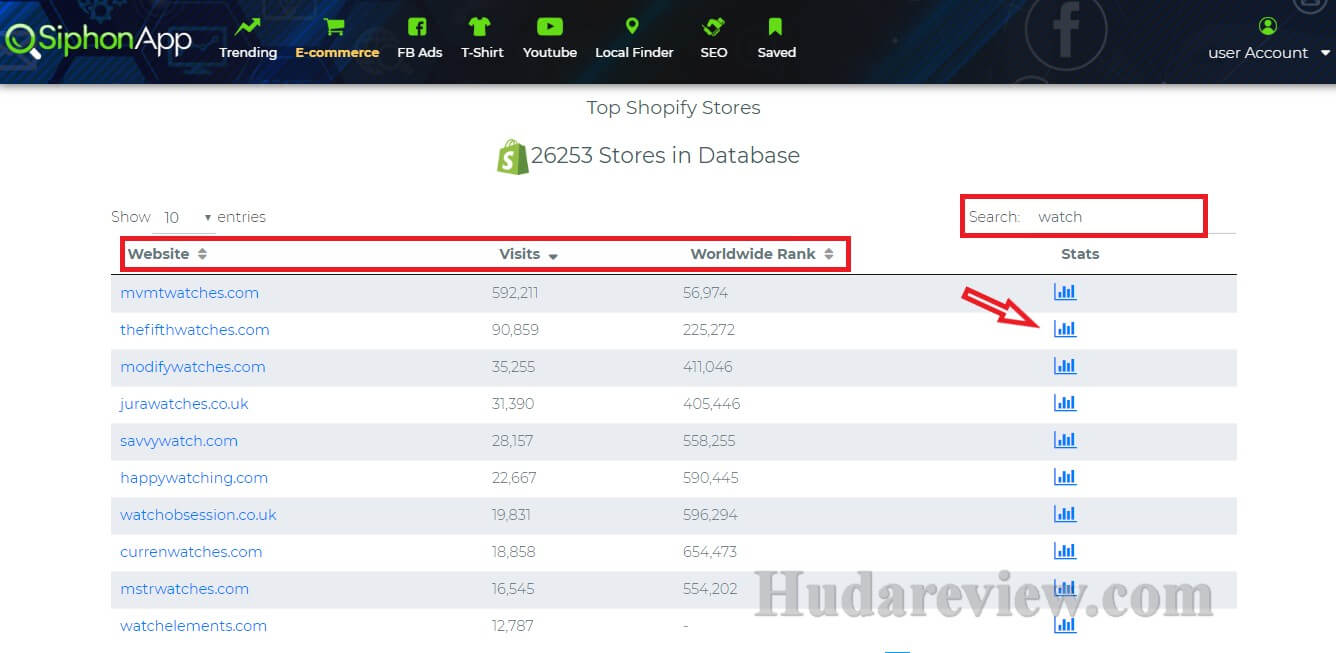The height and width of the screenshot is (653, 1336).
Task: Open the watchelements.com link
Action: (x=193, y=626)
